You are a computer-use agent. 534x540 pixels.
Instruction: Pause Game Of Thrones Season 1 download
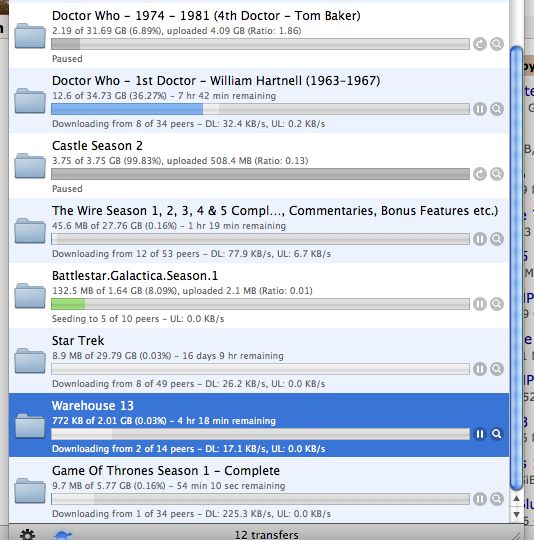pyautogui.click(x=479, y=499)
